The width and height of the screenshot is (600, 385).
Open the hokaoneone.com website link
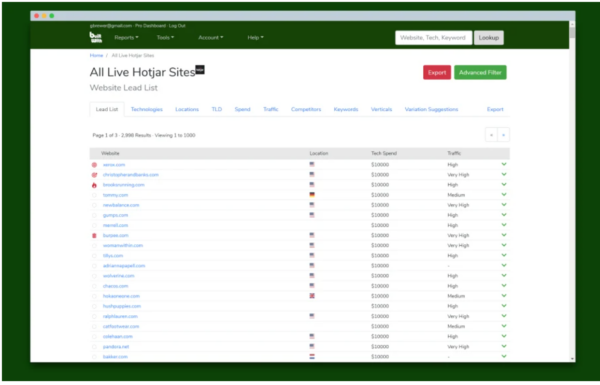[121, 296]
